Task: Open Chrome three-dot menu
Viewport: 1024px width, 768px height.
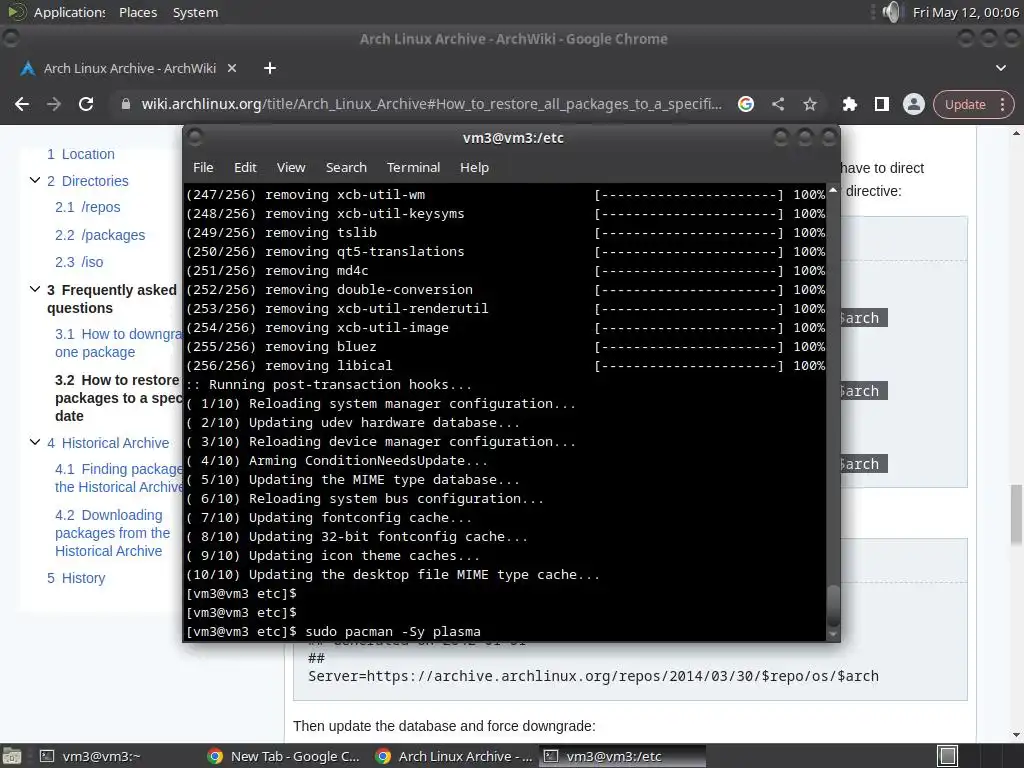Action: pyautogui.click(x=1002, y=104)
